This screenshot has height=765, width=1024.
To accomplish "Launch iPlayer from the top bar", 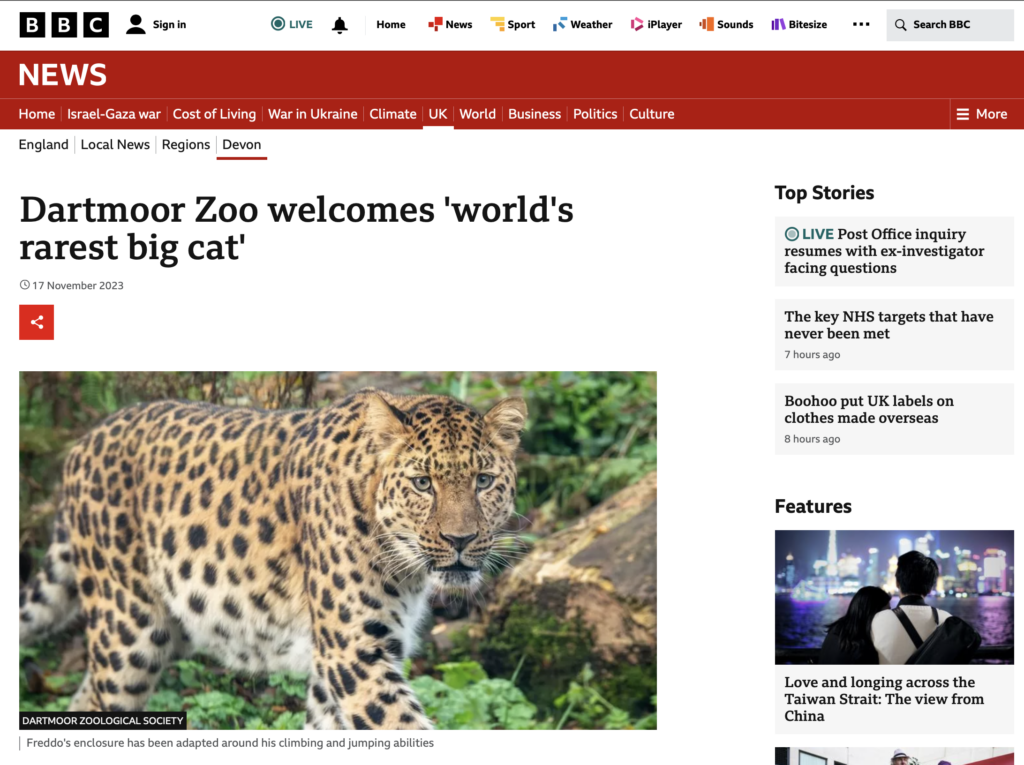I will coord(656,24).
